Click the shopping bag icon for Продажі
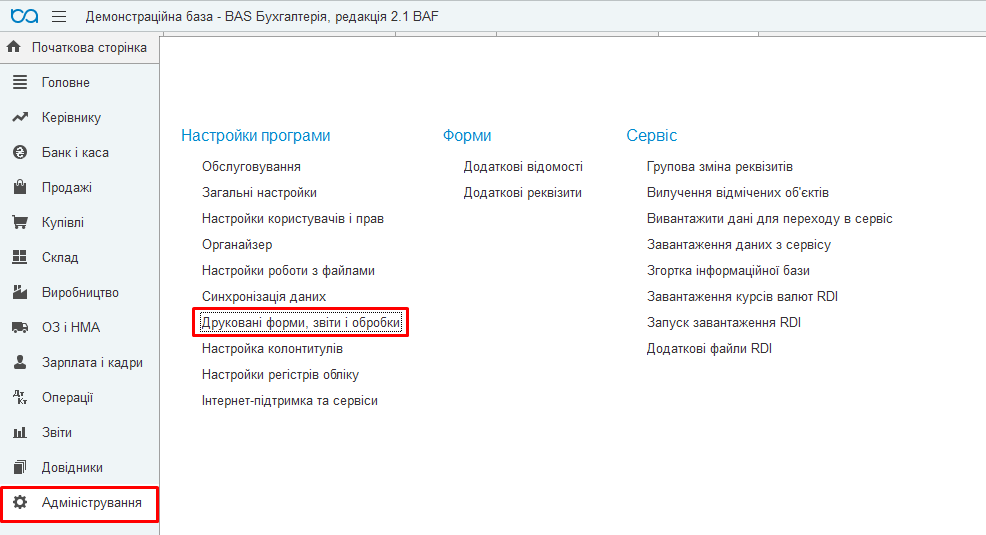986x535 pixels. click(x=19, y=188)
